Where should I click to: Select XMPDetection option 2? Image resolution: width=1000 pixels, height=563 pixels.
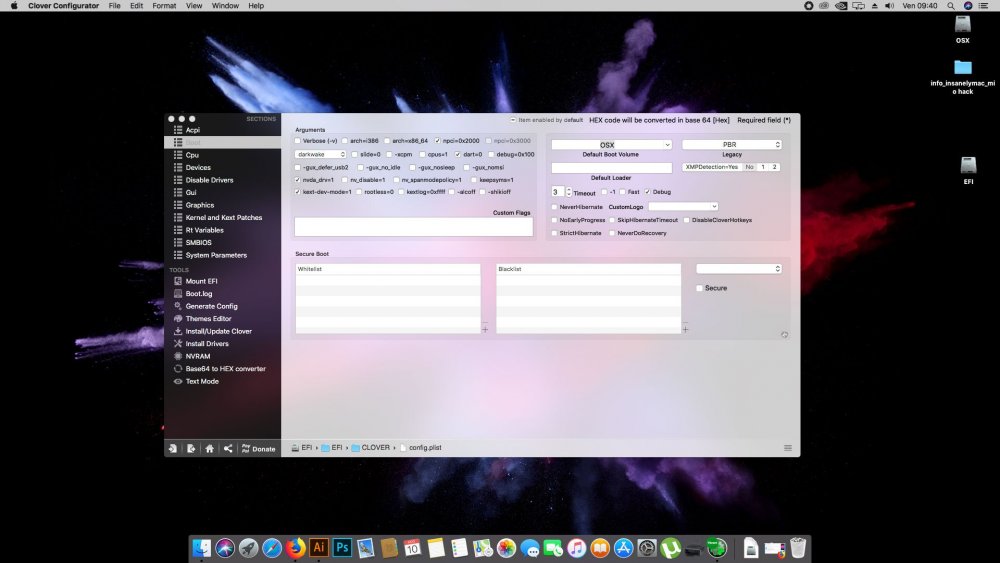coord(774,167)
